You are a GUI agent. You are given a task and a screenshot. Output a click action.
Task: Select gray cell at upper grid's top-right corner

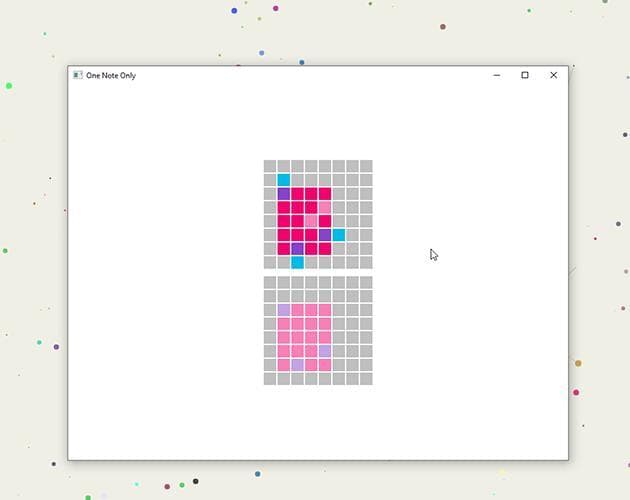pyautogui.click(x=366, y=166)
